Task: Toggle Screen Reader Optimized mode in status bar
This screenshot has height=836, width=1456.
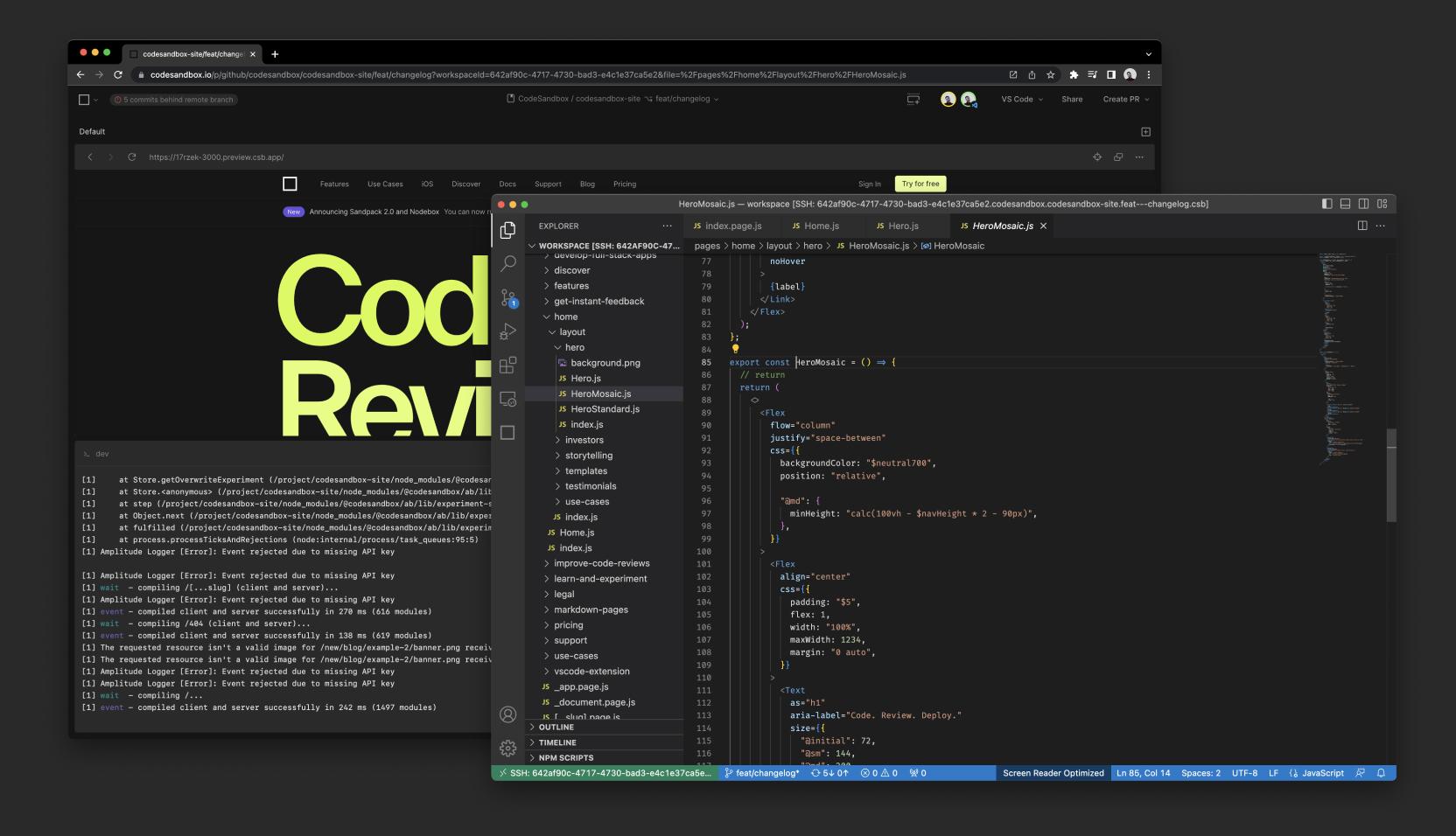Action: point(1053,773)
